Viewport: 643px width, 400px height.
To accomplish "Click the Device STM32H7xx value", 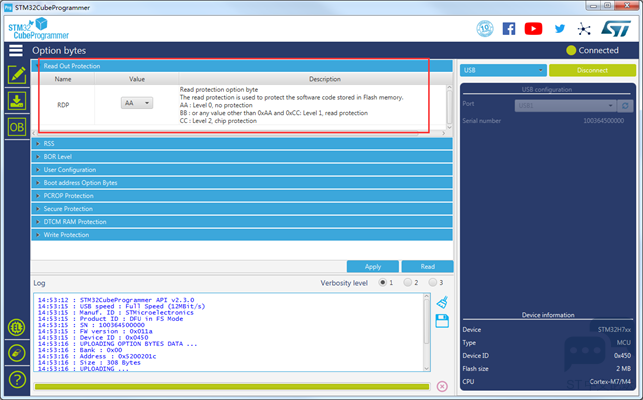I will tap(614, 329).
